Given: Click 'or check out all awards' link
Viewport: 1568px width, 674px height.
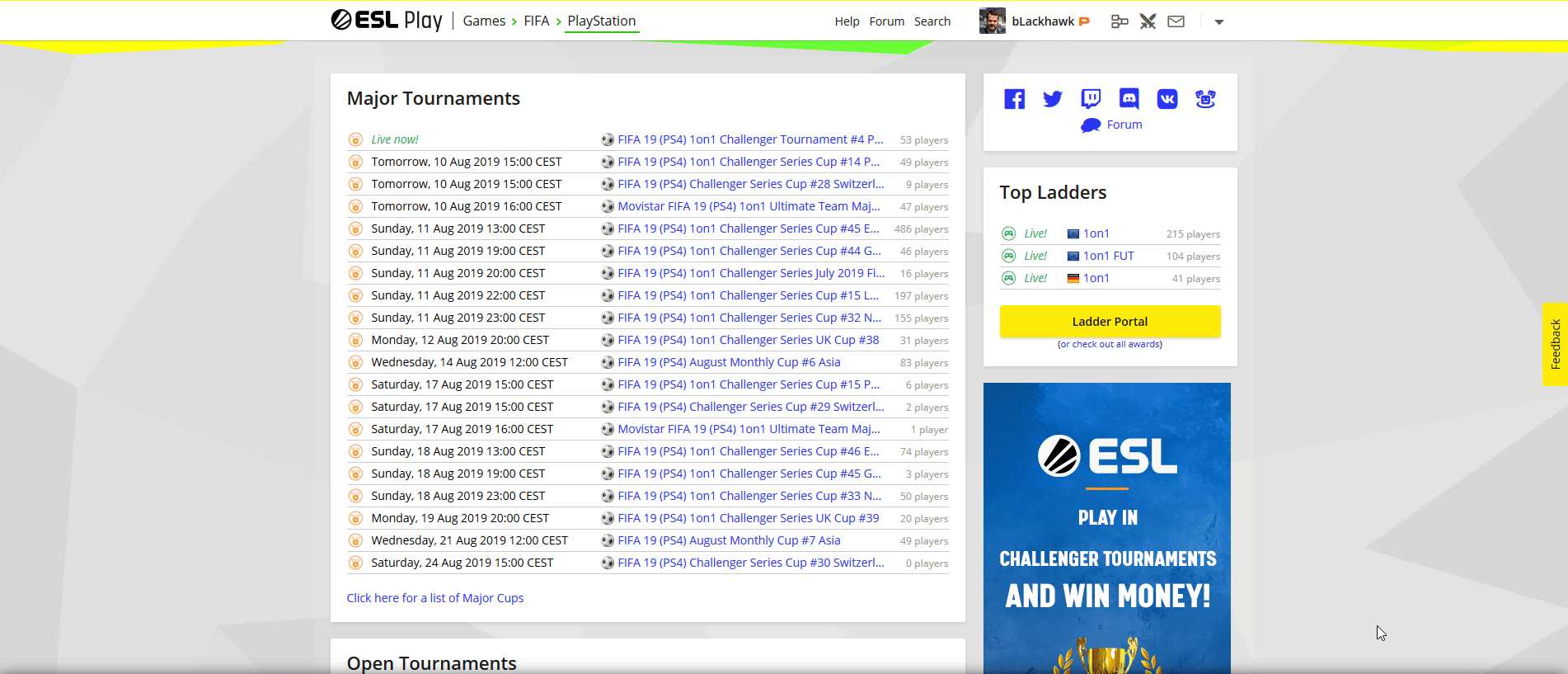Looking at the screenshot, I should point(1110,344).
